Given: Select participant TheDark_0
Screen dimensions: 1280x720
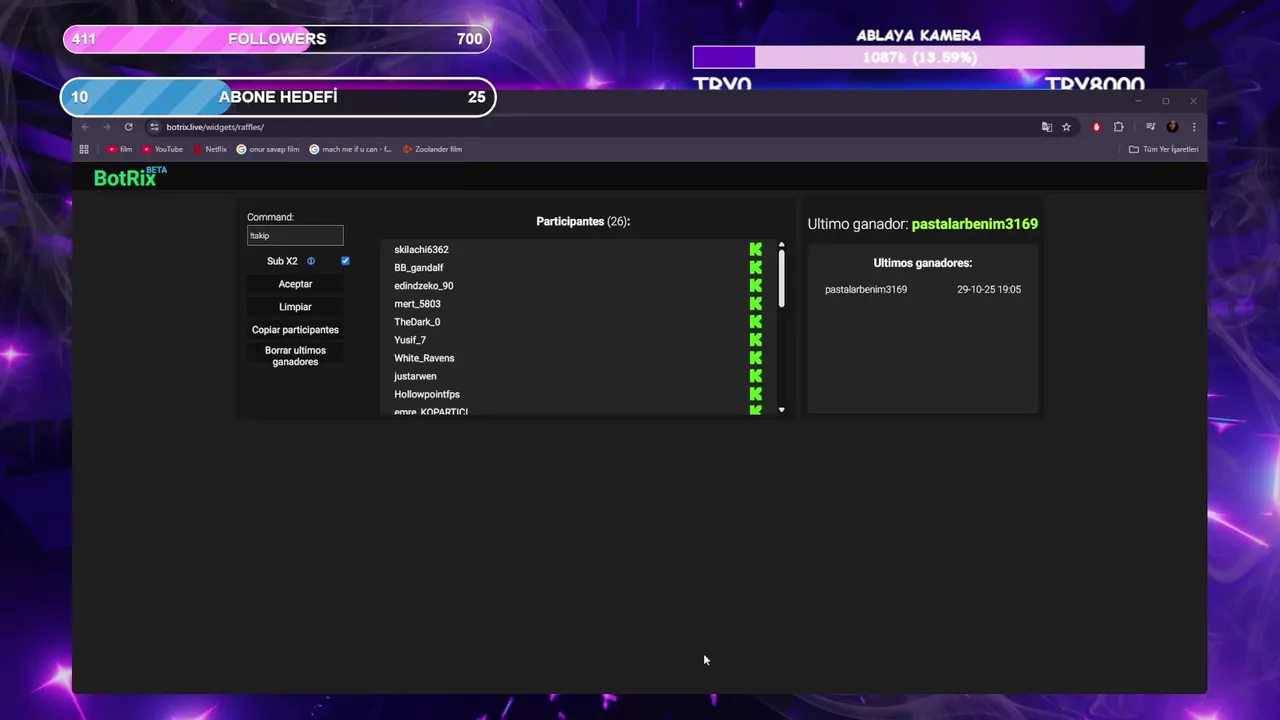Looking at the screenshot, I should click(x=417, y=322).
